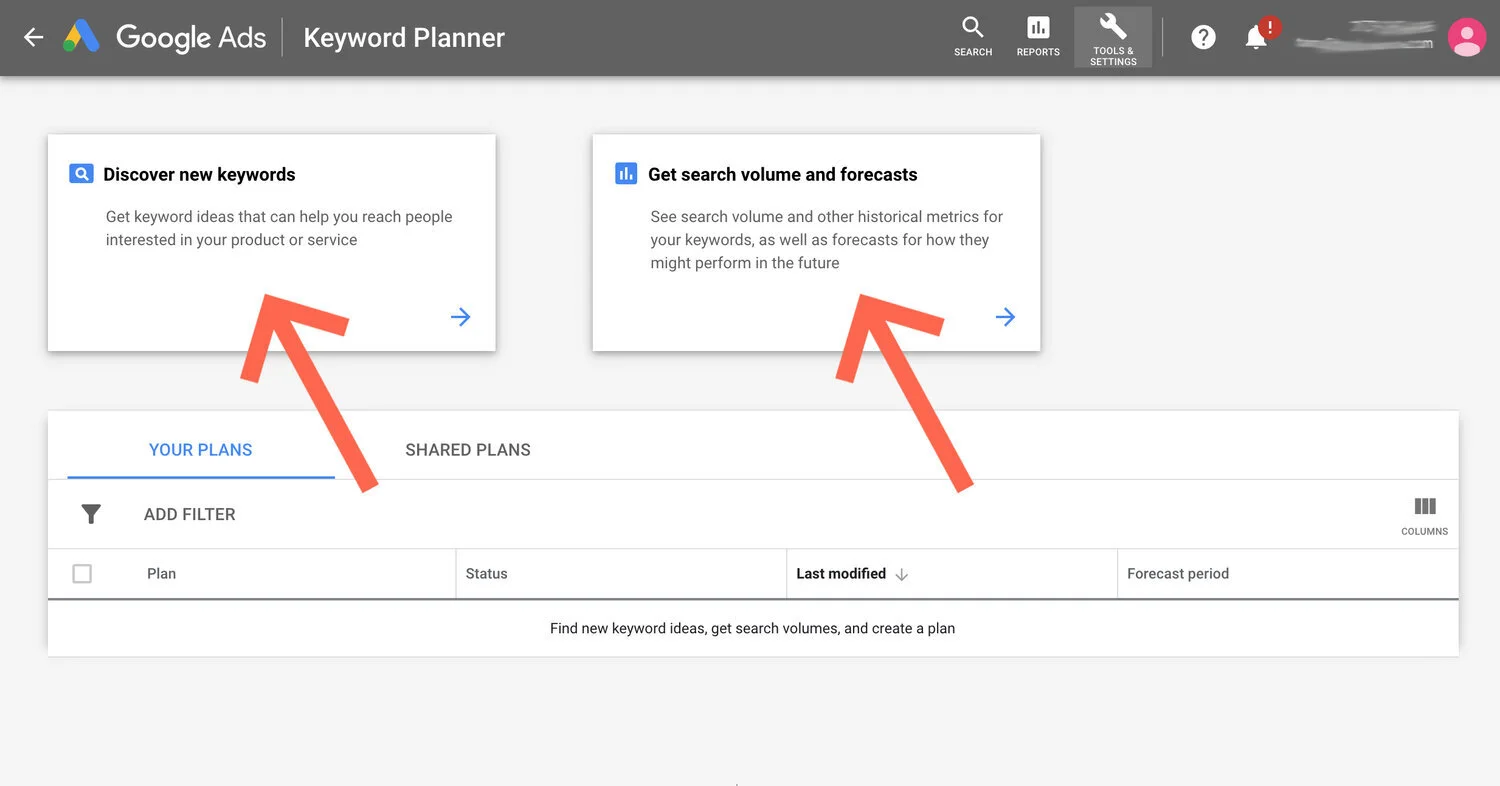Sort by the Status column header
This screenshot has height=786, width=1500.
[486, 574]
